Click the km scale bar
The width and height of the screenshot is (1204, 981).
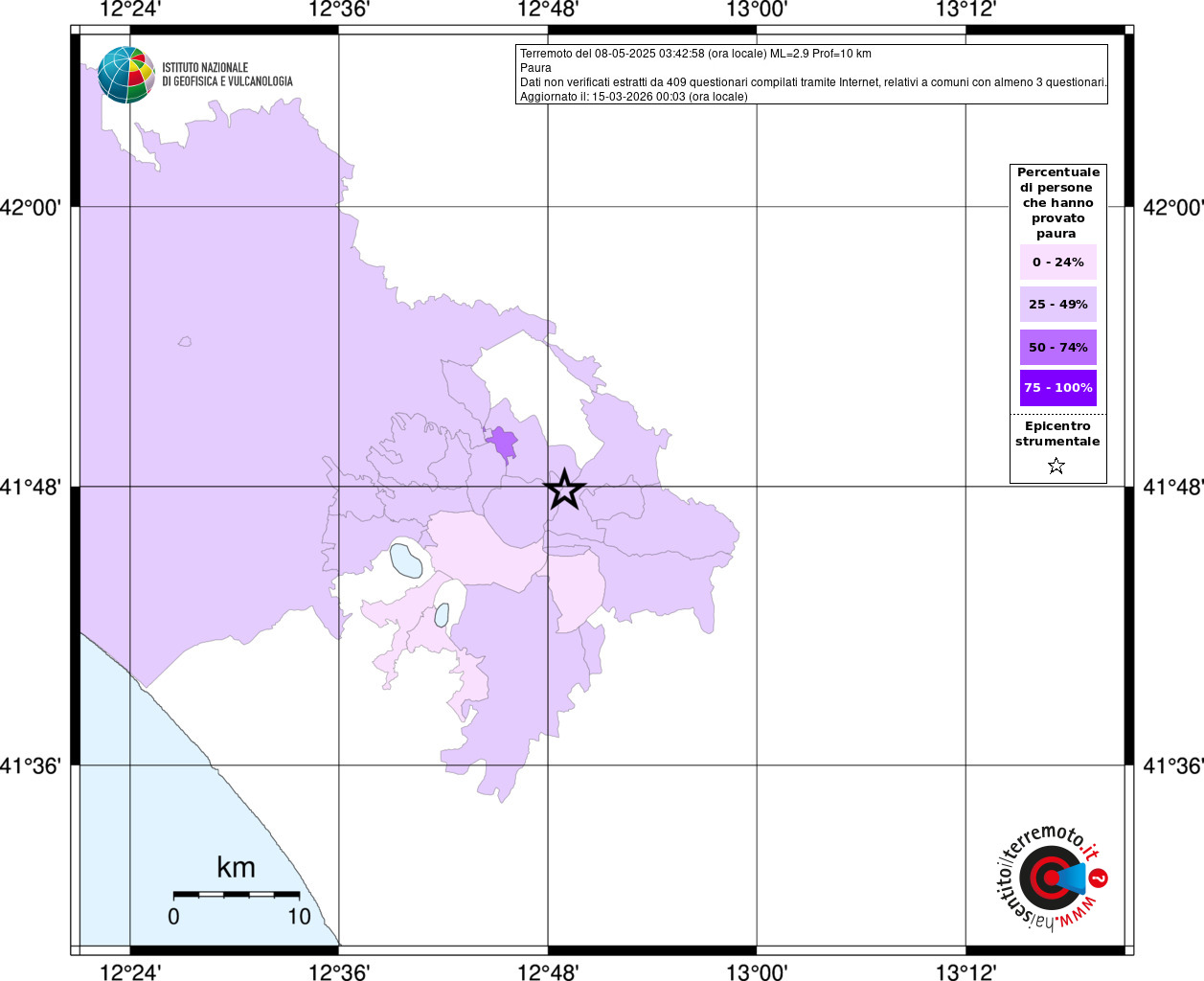(236, 894)
